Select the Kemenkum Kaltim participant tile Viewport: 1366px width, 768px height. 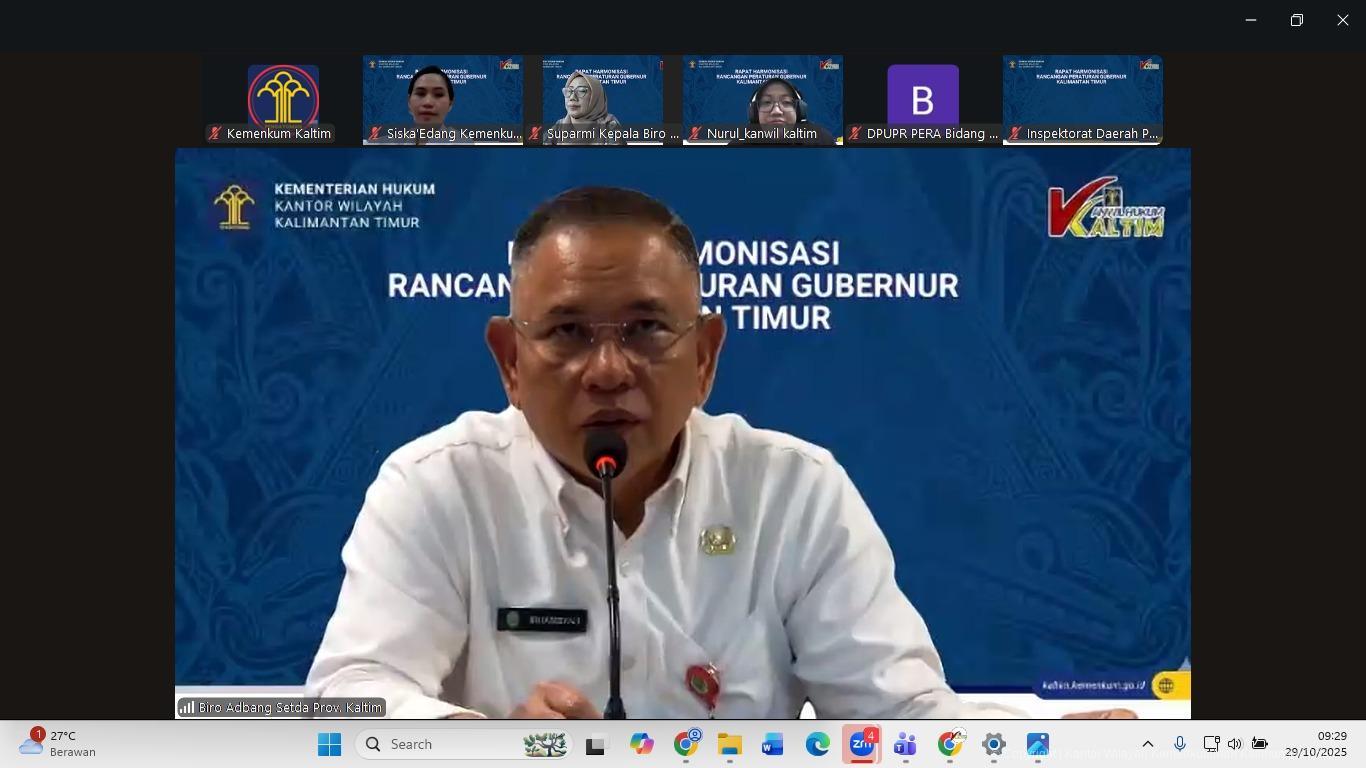pyautogui.click(x=283, y=100)
